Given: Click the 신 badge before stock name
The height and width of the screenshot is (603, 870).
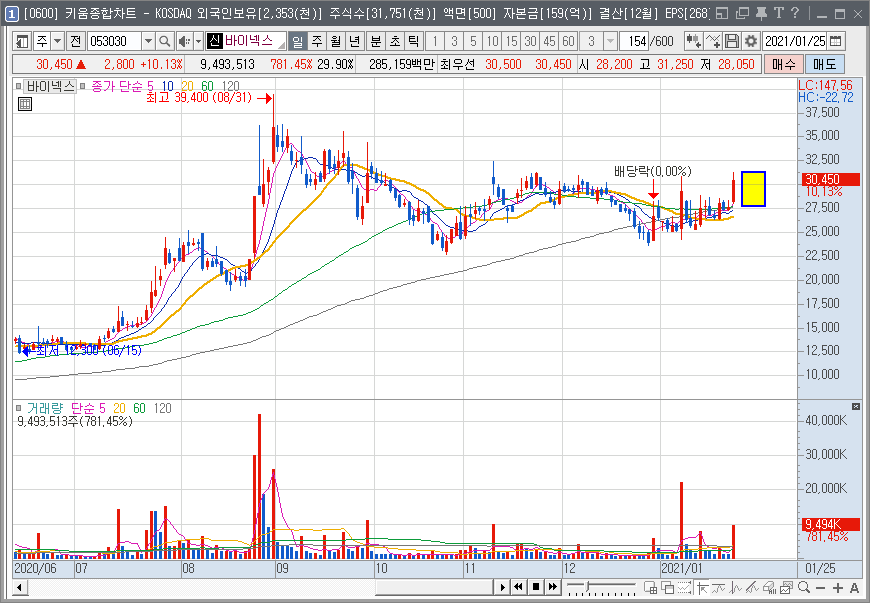Looking at the screenshot, I should point(214,41).
